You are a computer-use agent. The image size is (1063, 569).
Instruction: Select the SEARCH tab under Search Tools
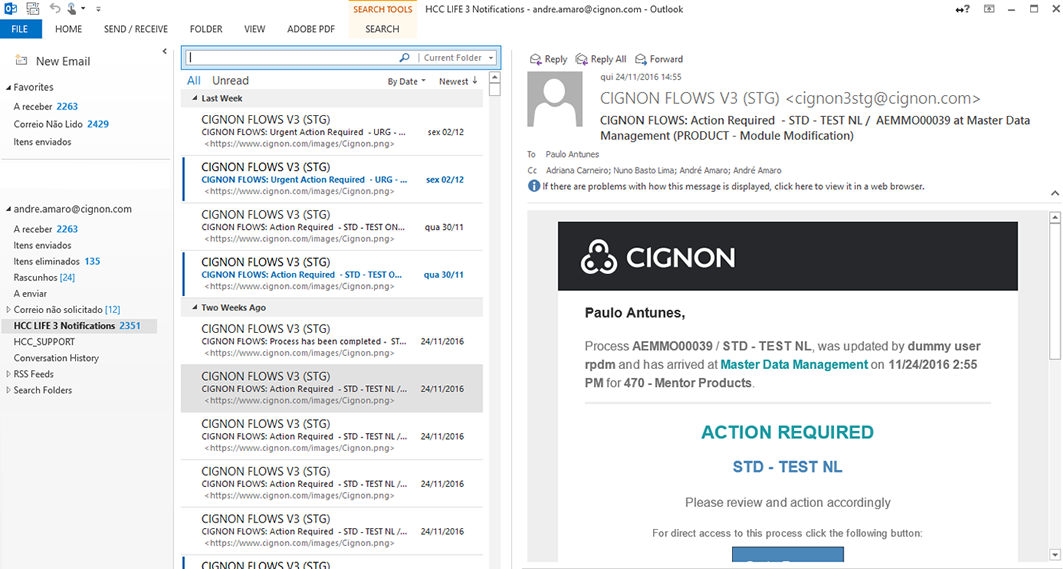382,29
